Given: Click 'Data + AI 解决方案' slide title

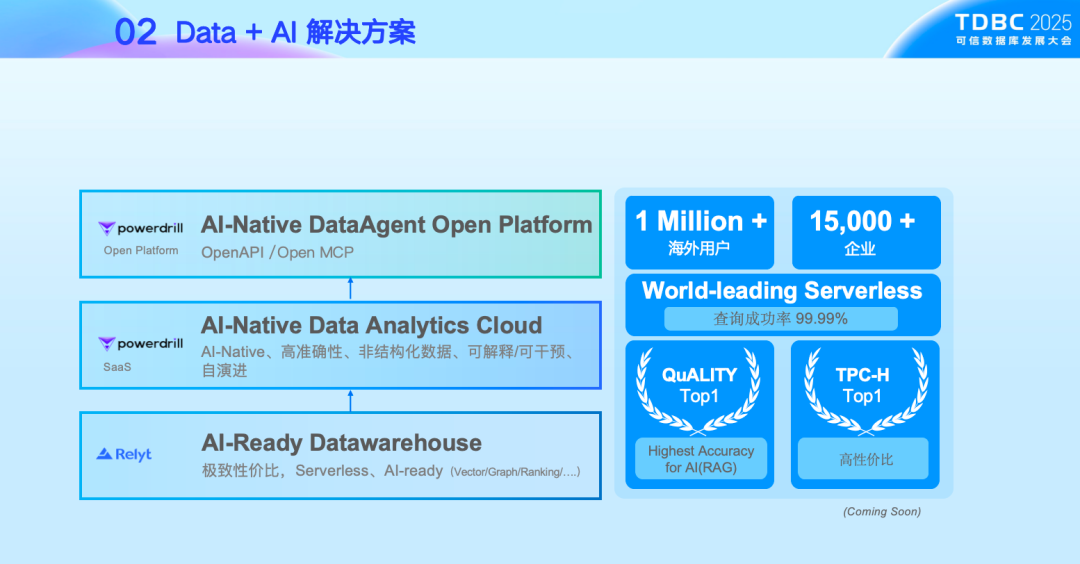Looking at the screenshot, I should pos(295,32).
